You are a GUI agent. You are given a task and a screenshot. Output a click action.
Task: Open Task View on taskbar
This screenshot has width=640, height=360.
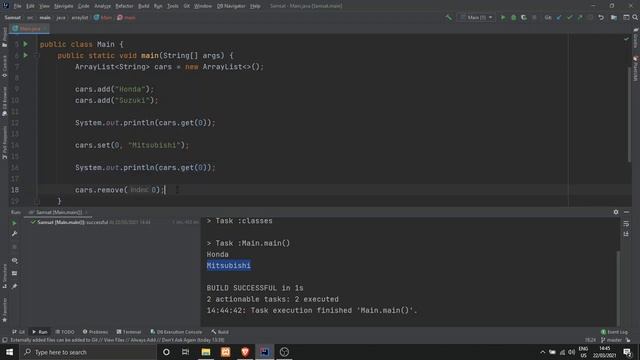[185, 352]
